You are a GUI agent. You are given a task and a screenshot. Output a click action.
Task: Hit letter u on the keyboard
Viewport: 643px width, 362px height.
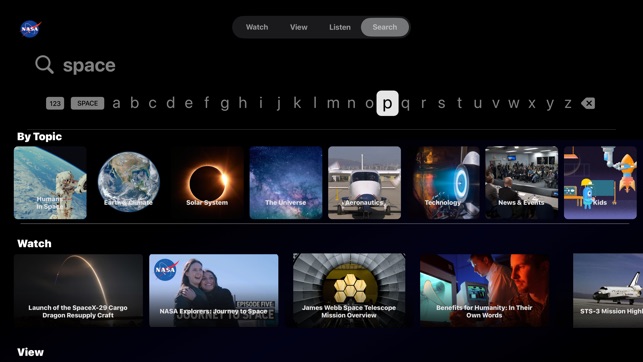click(478, 103)
